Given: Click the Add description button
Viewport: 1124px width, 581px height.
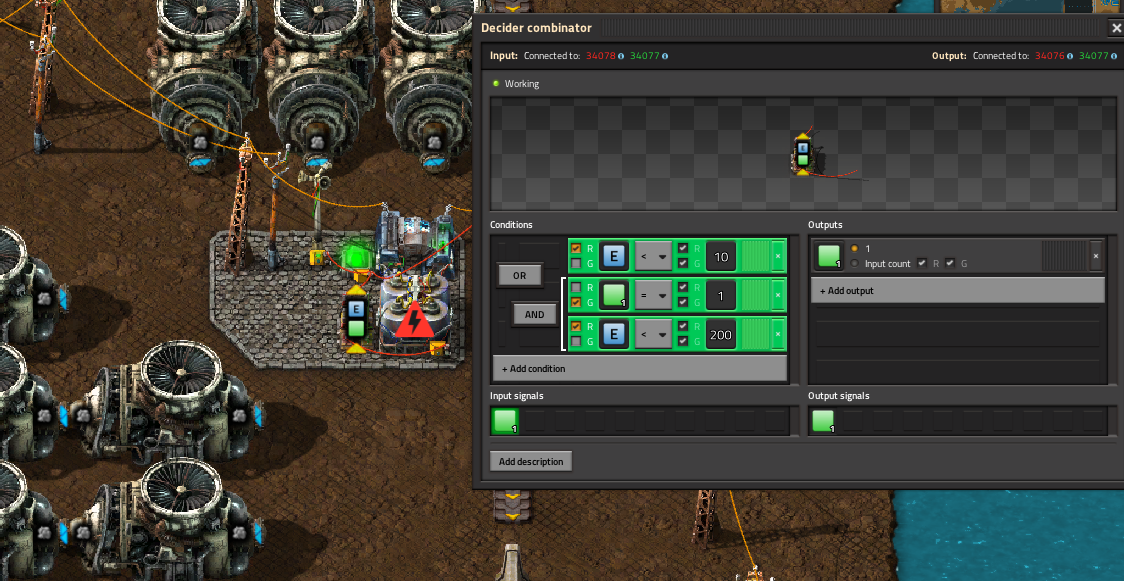Looking at the screenshot, I should point(531,461).
